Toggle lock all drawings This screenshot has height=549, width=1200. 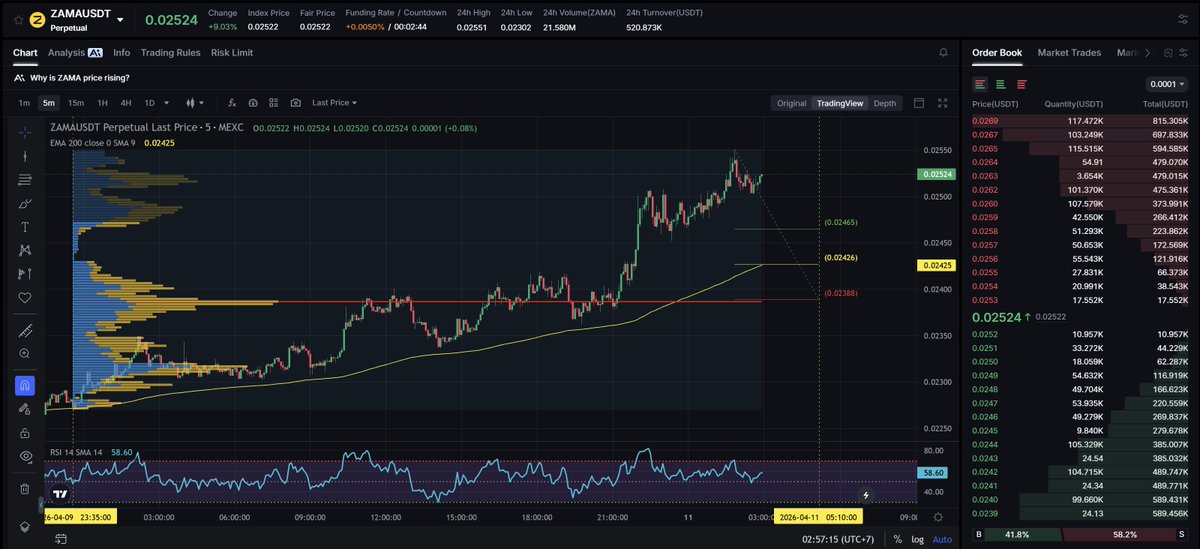[25, 432]
